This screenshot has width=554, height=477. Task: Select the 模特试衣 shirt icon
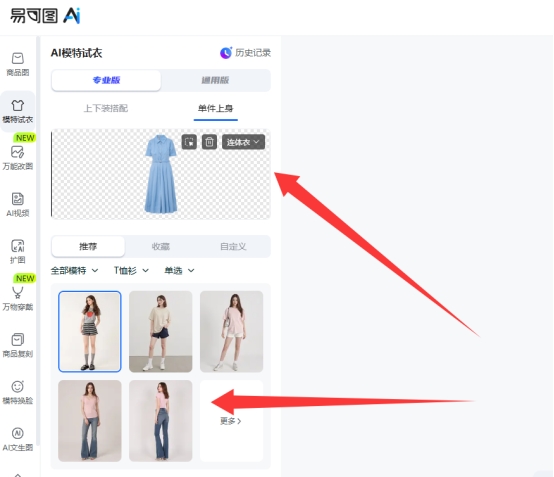coord(18,106)
